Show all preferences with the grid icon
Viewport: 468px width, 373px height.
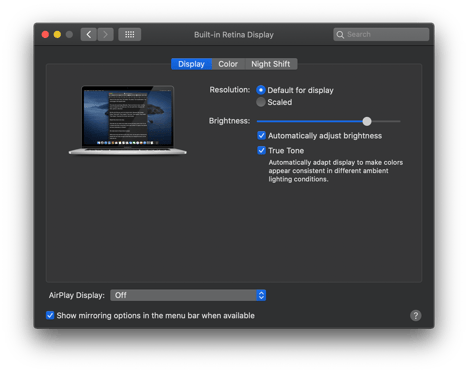[130, 34]
